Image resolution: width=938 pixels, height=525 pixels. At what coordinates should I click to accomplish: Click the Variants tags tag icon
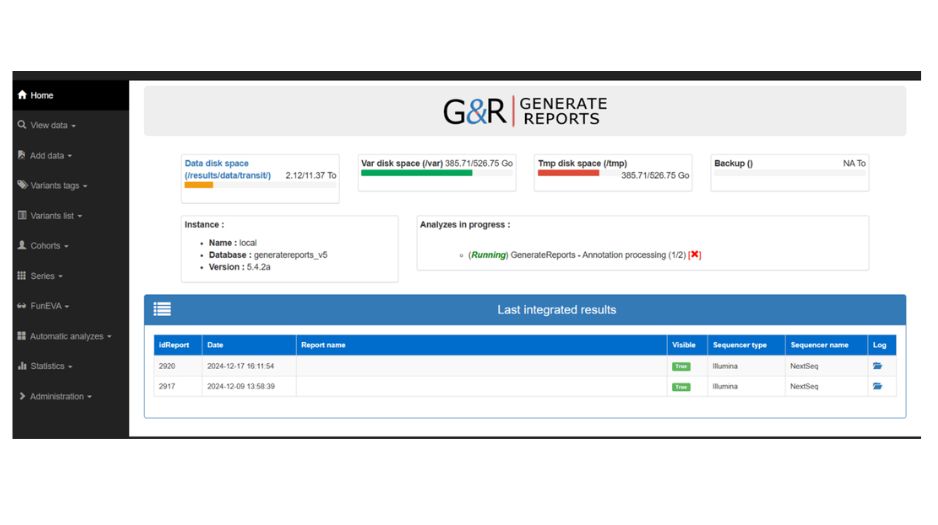[x=22, y=185]
